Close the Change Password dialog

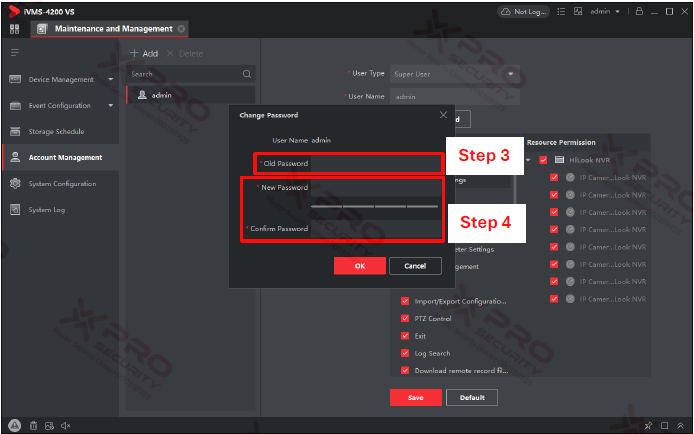443,115
